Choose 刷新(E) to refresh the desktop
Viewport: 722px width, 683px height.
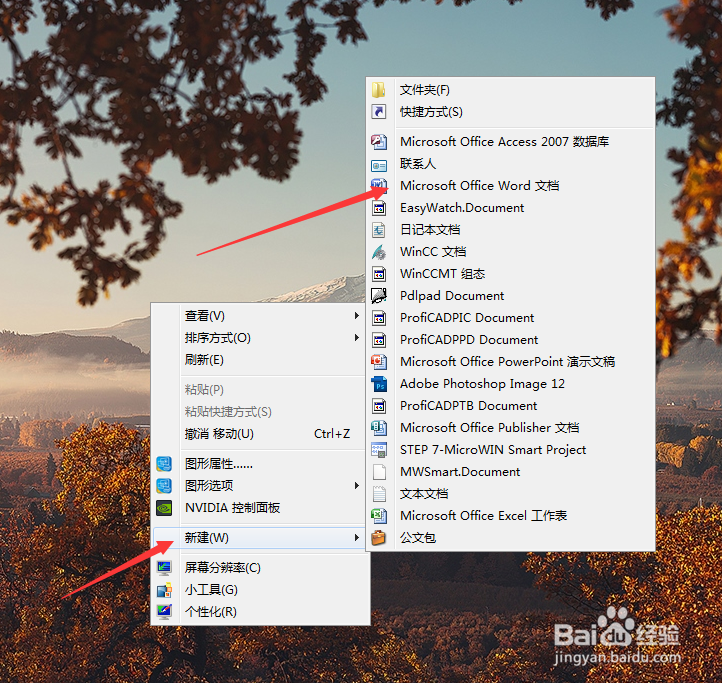[x=260, y=360]
